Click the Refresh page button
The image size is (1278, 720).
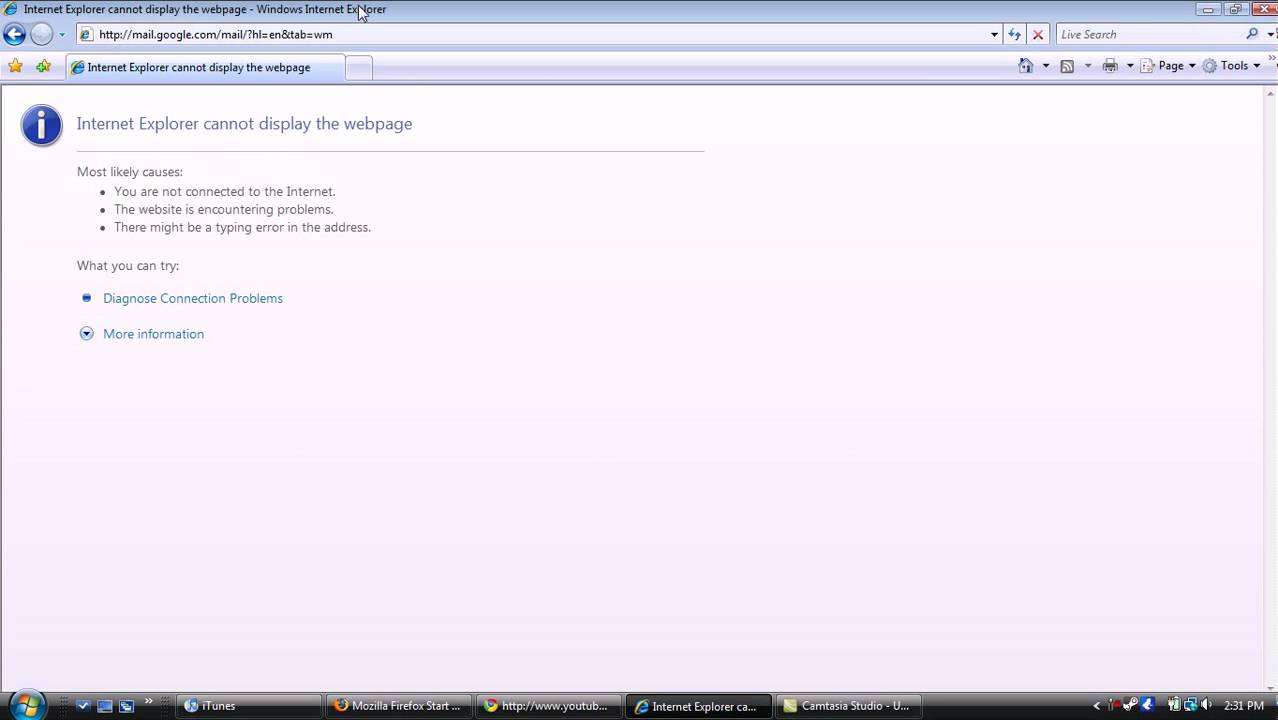coord(1015,34)
